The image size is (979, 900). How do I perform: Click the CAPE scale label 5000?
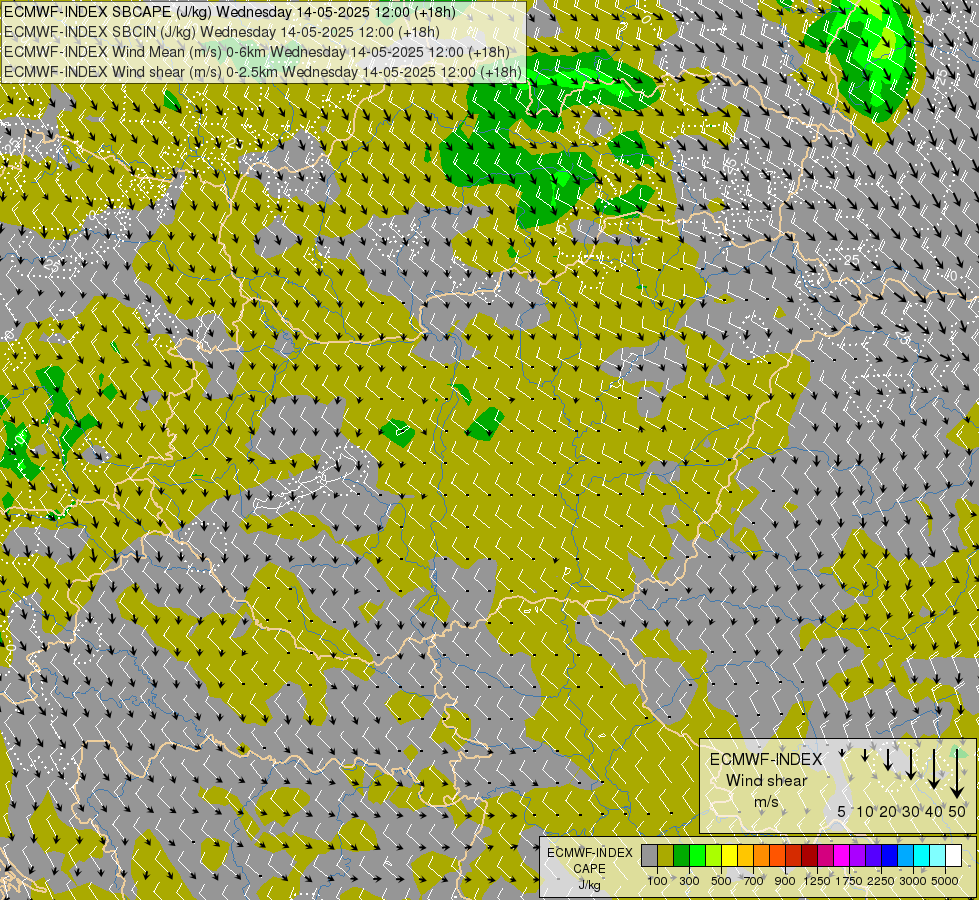945,881
